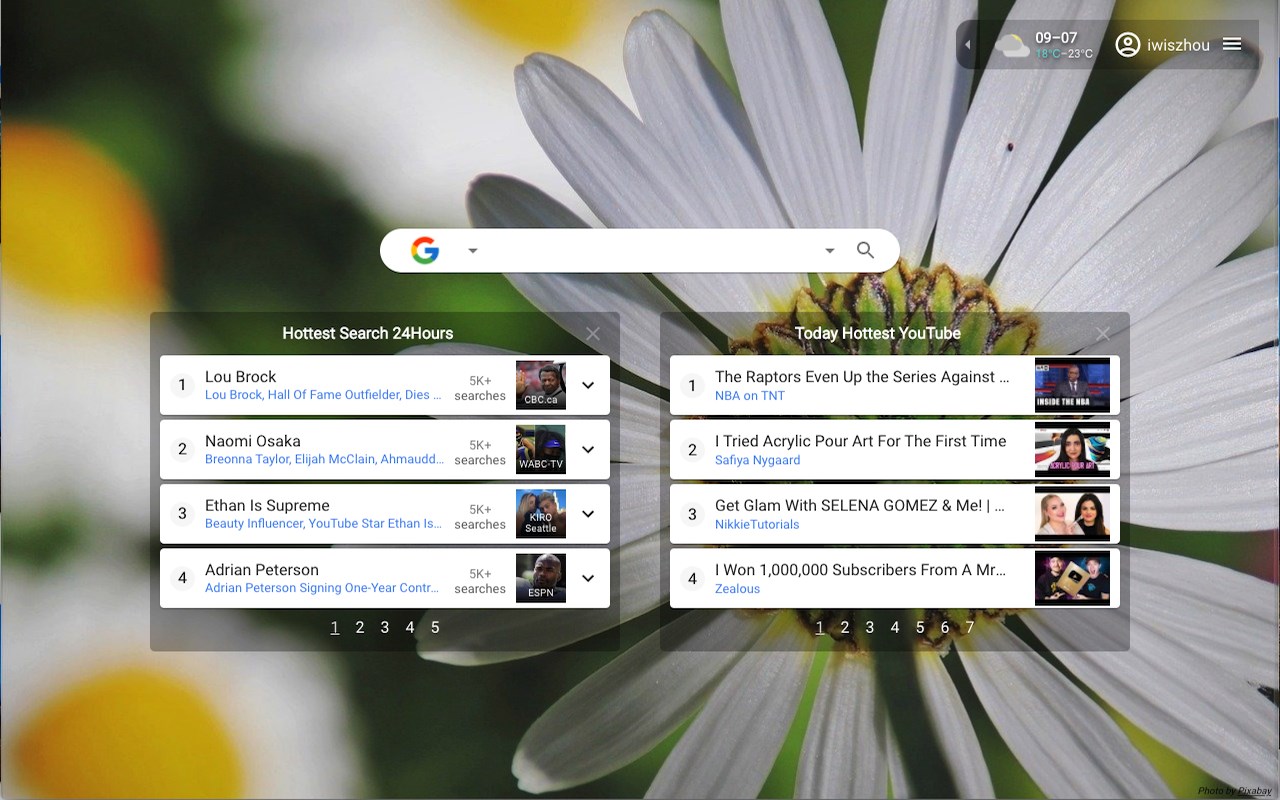Viewport: 1280px width, 800px height.
Task: Open the Adrian Peterson ESPN thumbnail
Action: [541, 578]
